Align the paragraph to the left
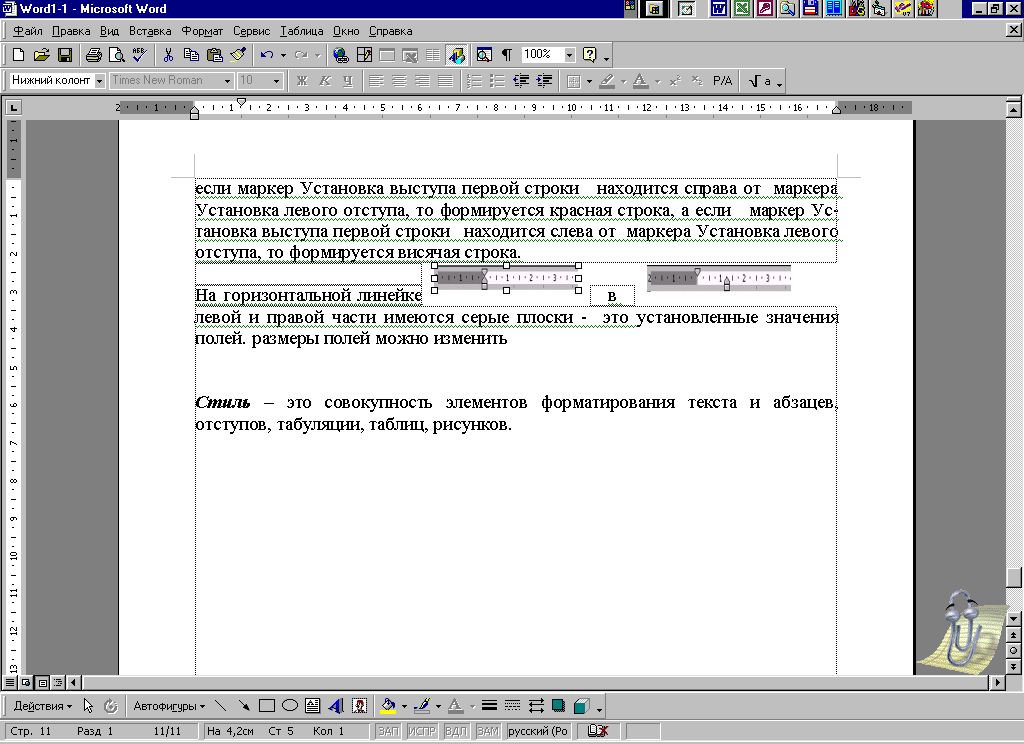 coord(376,81)
